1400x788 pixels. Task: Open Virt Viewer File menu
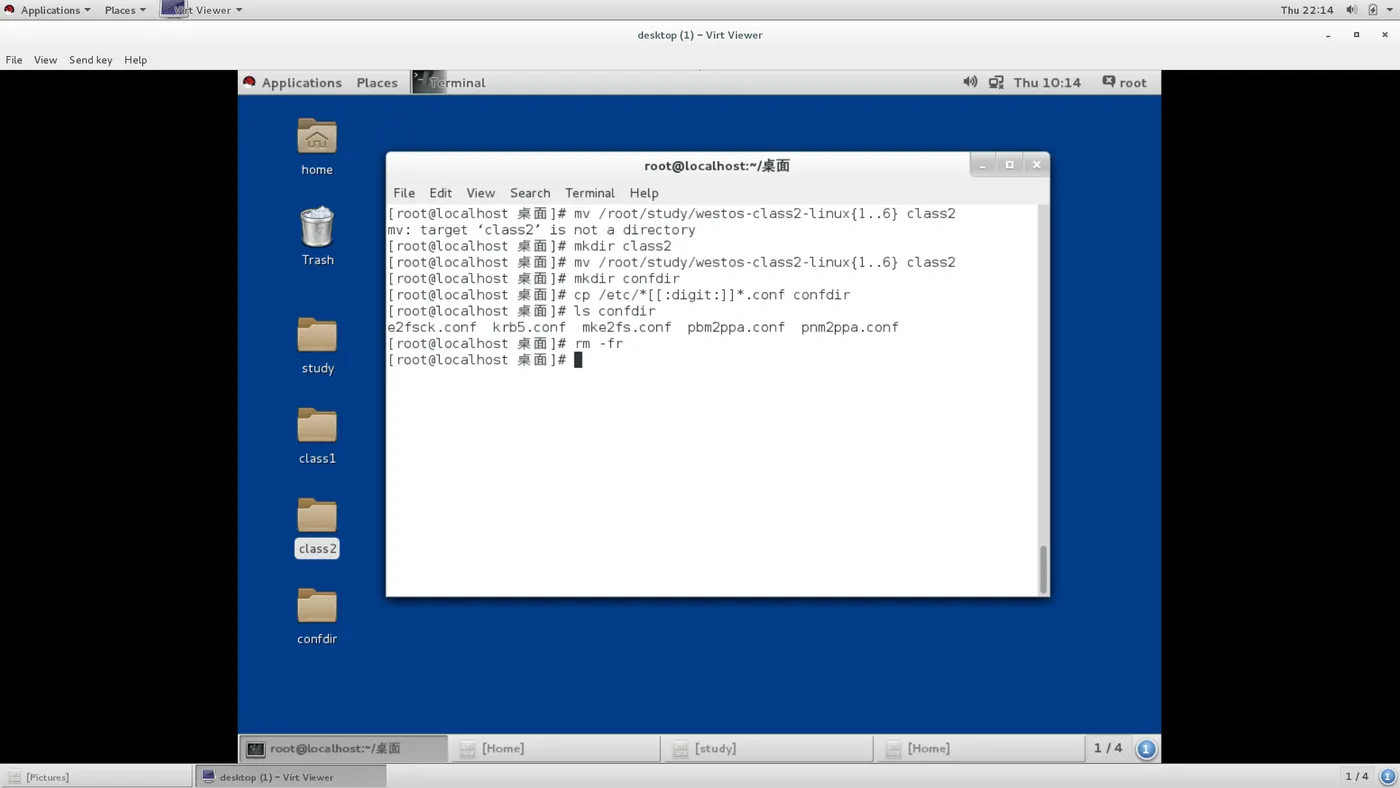pos(14,60)
